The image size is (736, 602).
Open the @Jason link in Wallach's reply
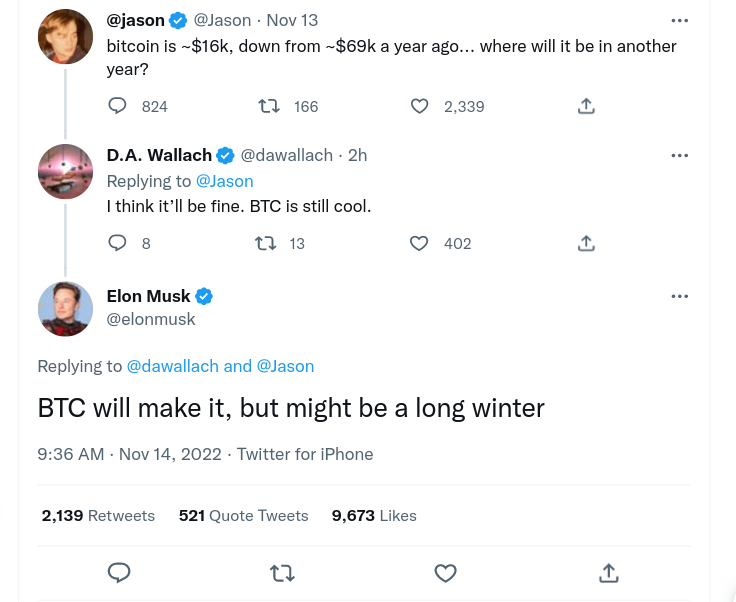tap(225, 181)
